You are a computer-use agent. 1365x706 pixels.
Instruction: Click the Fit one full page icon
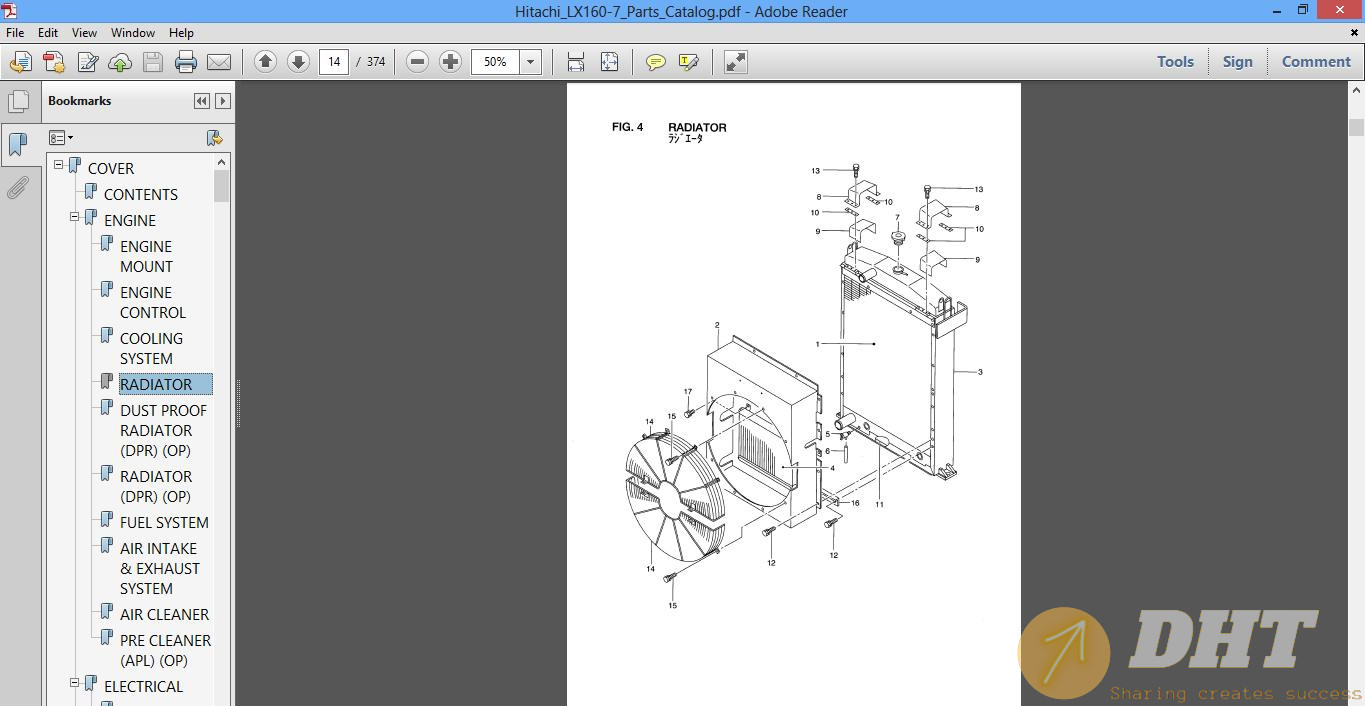[609, 62]
